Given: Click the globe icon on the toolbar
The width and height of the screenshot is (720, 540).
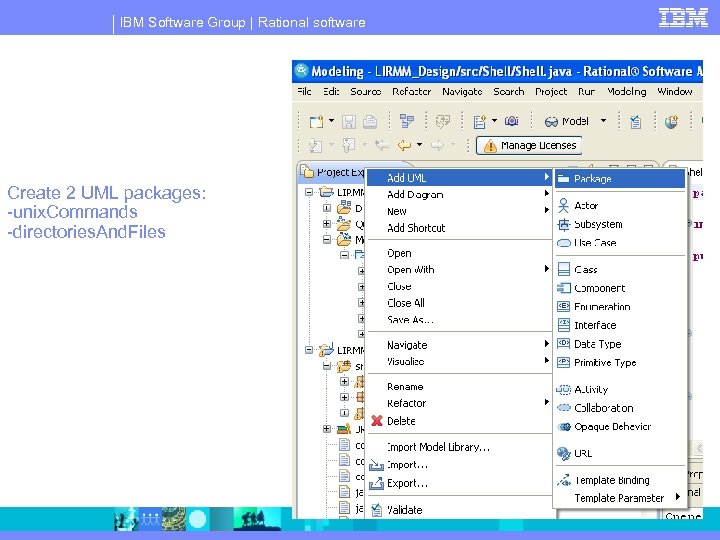Looking at the screenshot, I should 671,122.
